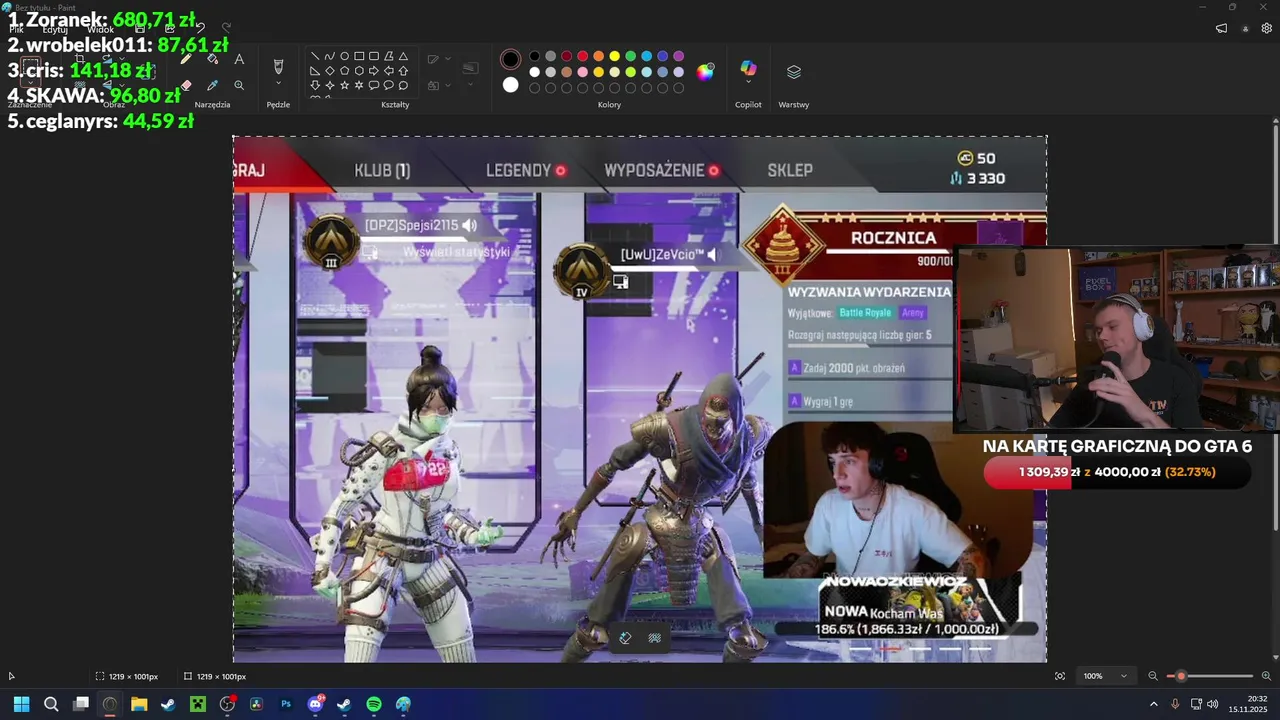Pick the Line shape
The image size is (1280, 720).
[315, 56]
